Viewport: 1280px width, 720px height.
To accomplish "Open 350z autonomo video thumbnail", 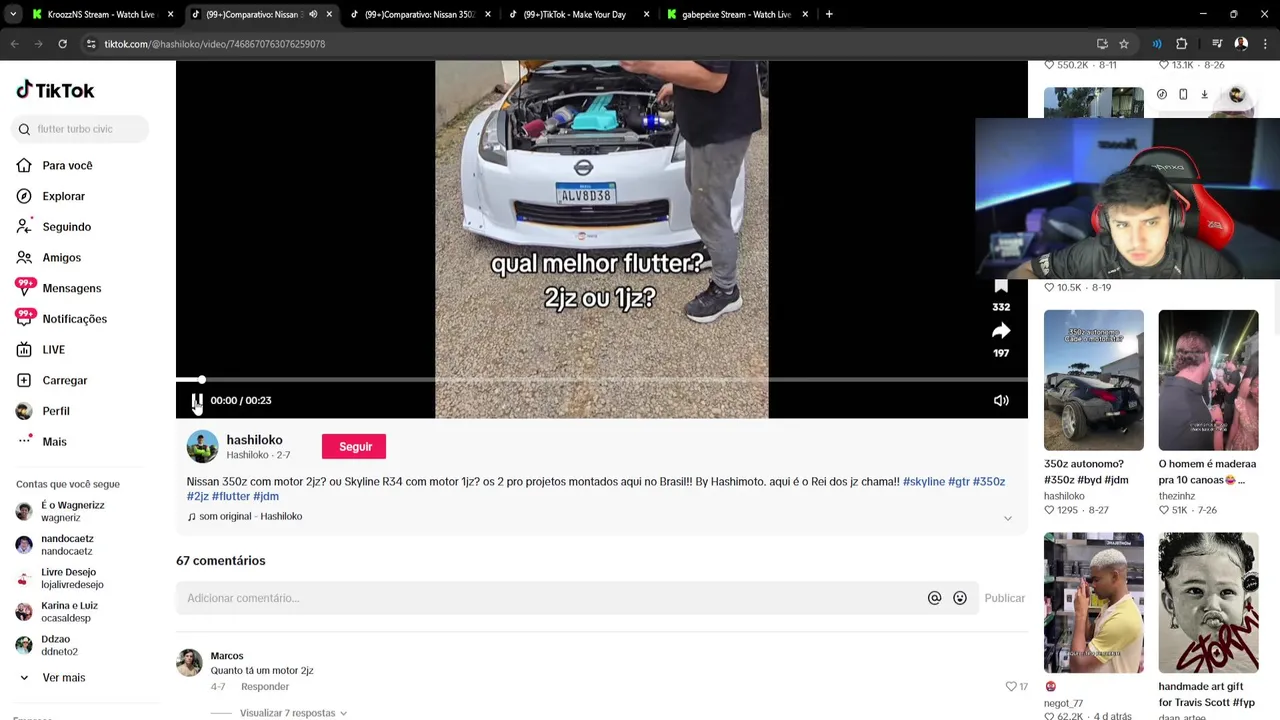I will [x=1093, y=380].
